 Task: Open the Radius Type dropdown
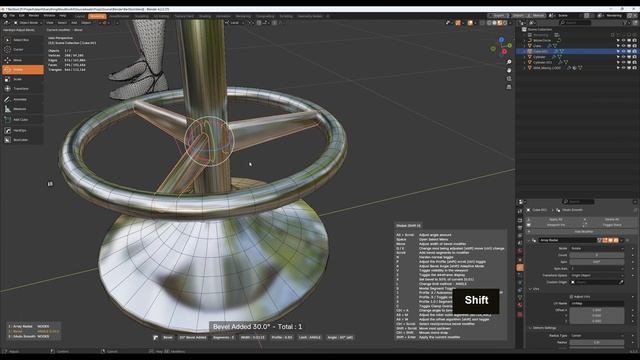click(597, 336)
